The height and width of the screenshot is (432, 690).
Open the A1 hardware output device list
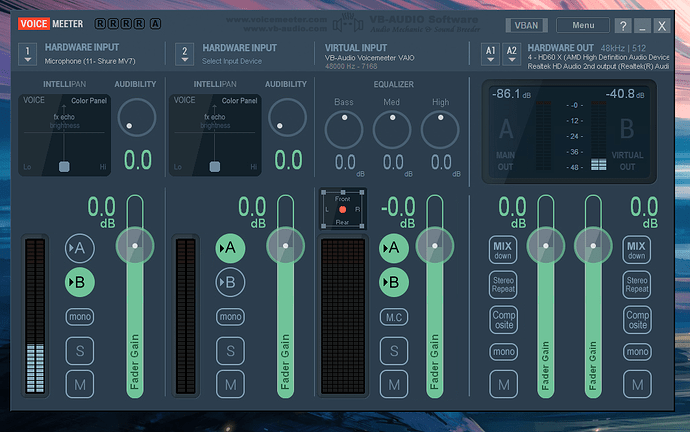pos(490,52)
